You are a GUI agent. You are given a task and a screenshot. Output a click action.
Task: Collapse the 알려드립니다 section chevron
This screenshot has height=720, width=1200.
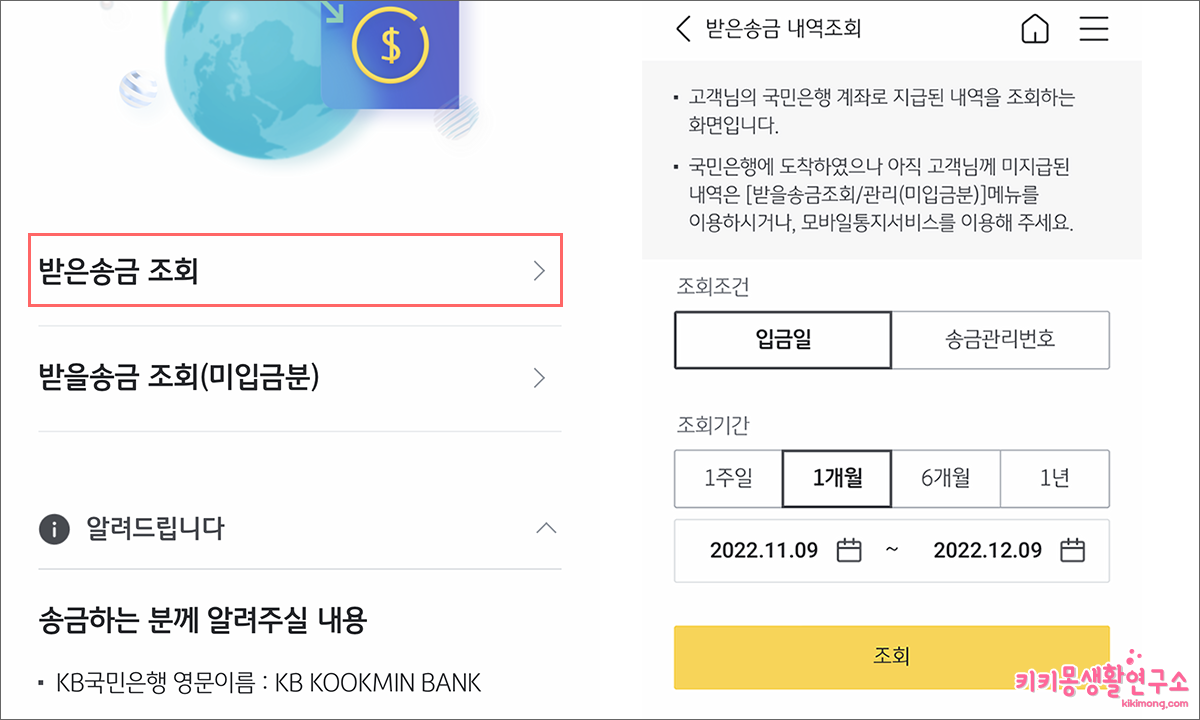[546, 529]
